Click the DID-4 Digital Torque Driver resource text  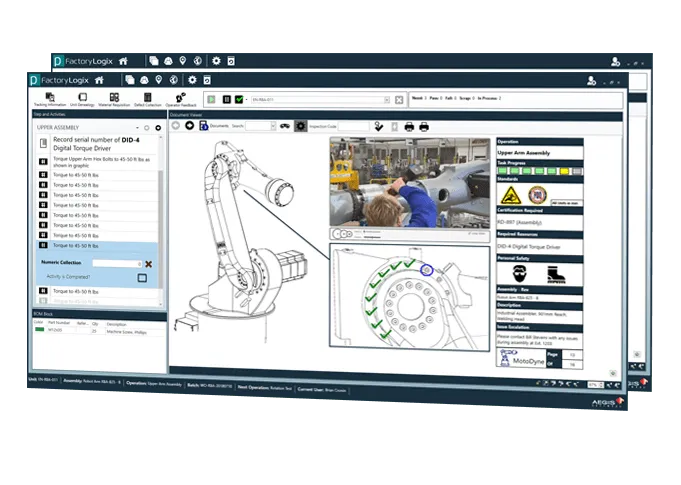[529, 247]
